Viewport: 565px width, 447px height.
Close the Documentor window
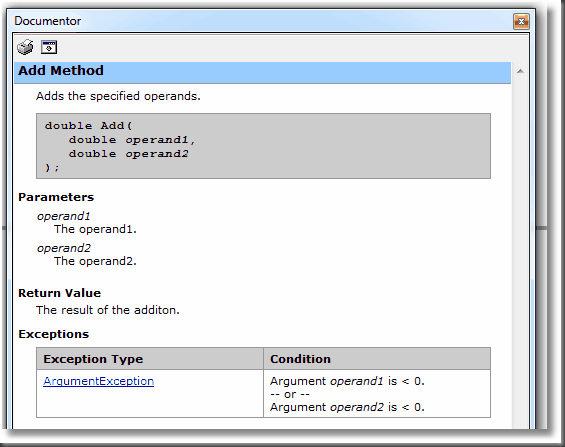coord(521,22)
